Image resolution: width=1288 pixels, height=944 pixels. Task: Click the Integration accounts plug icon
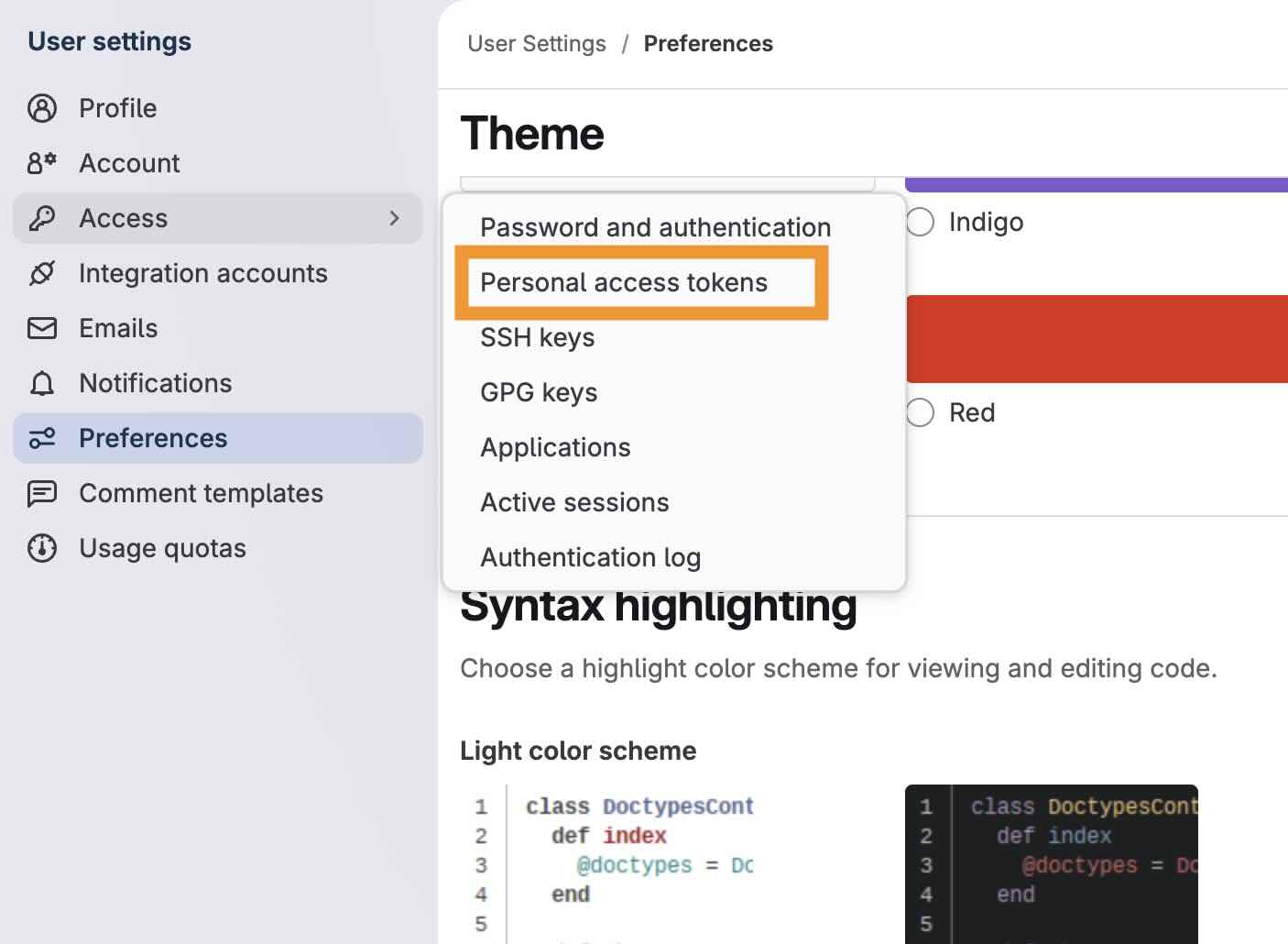pyautogui.click(x=42, y=273)
